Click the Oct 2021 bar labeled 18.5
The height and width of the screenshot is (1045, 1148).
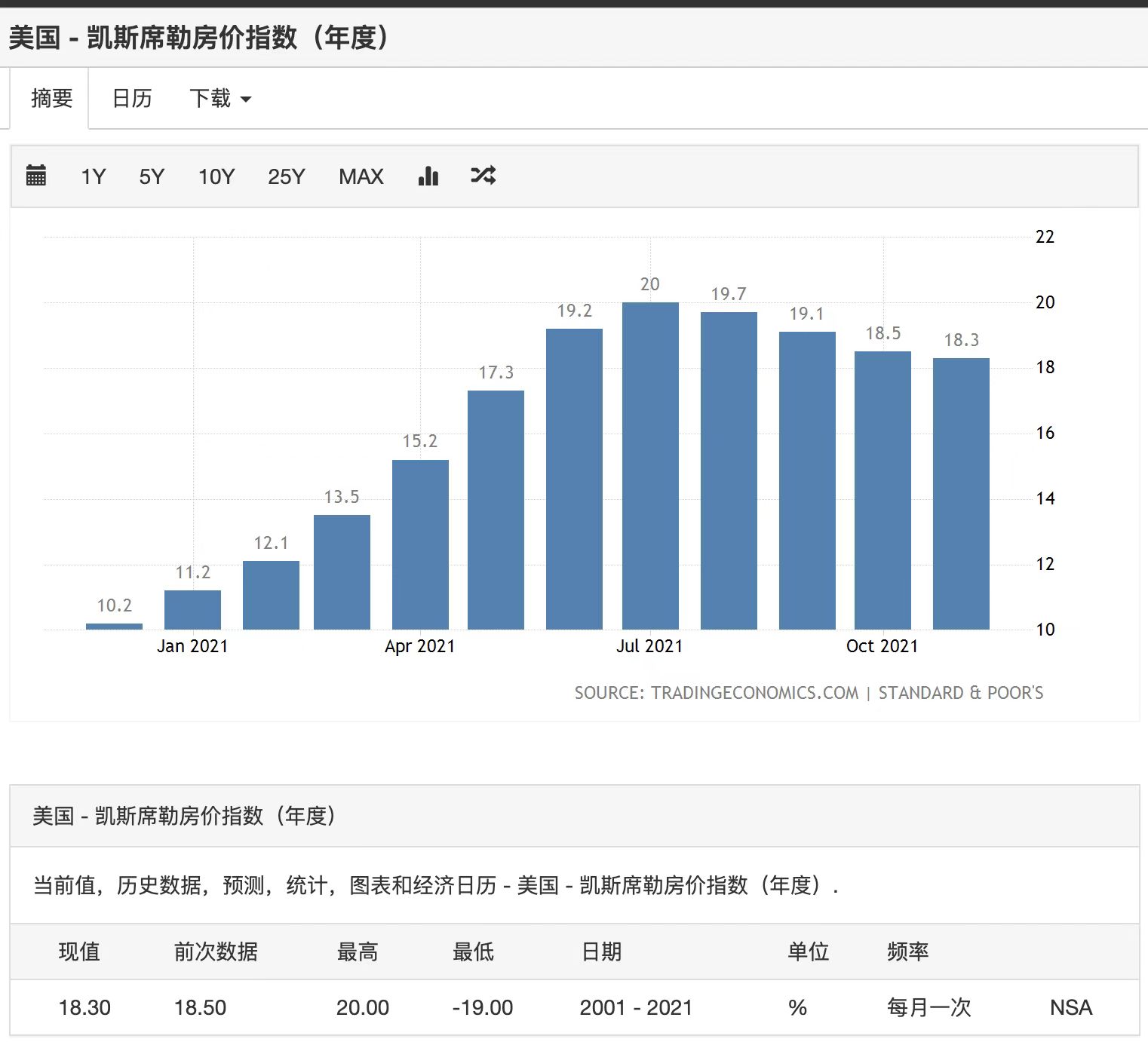click(882, 490)
